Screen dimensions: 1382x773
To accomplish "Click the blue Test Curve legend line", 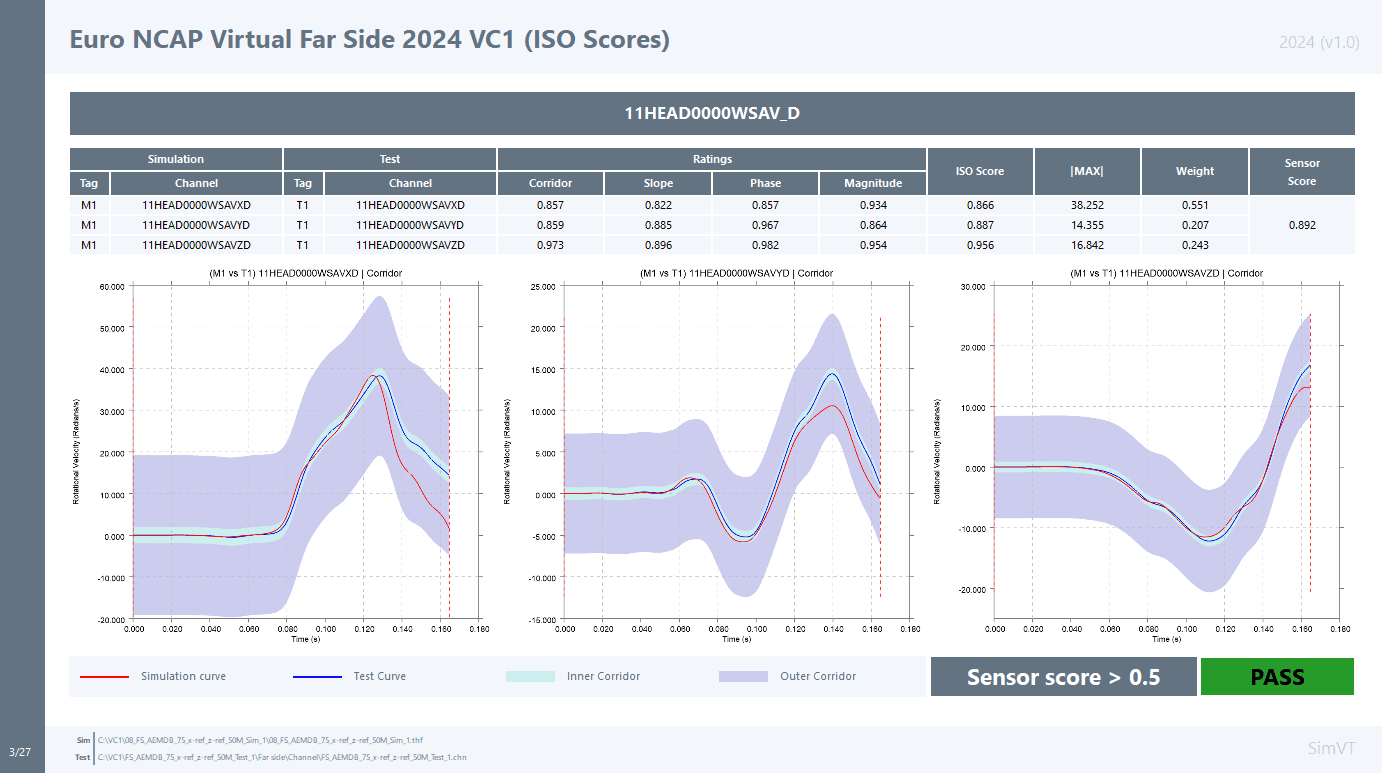I will (317, 677).
